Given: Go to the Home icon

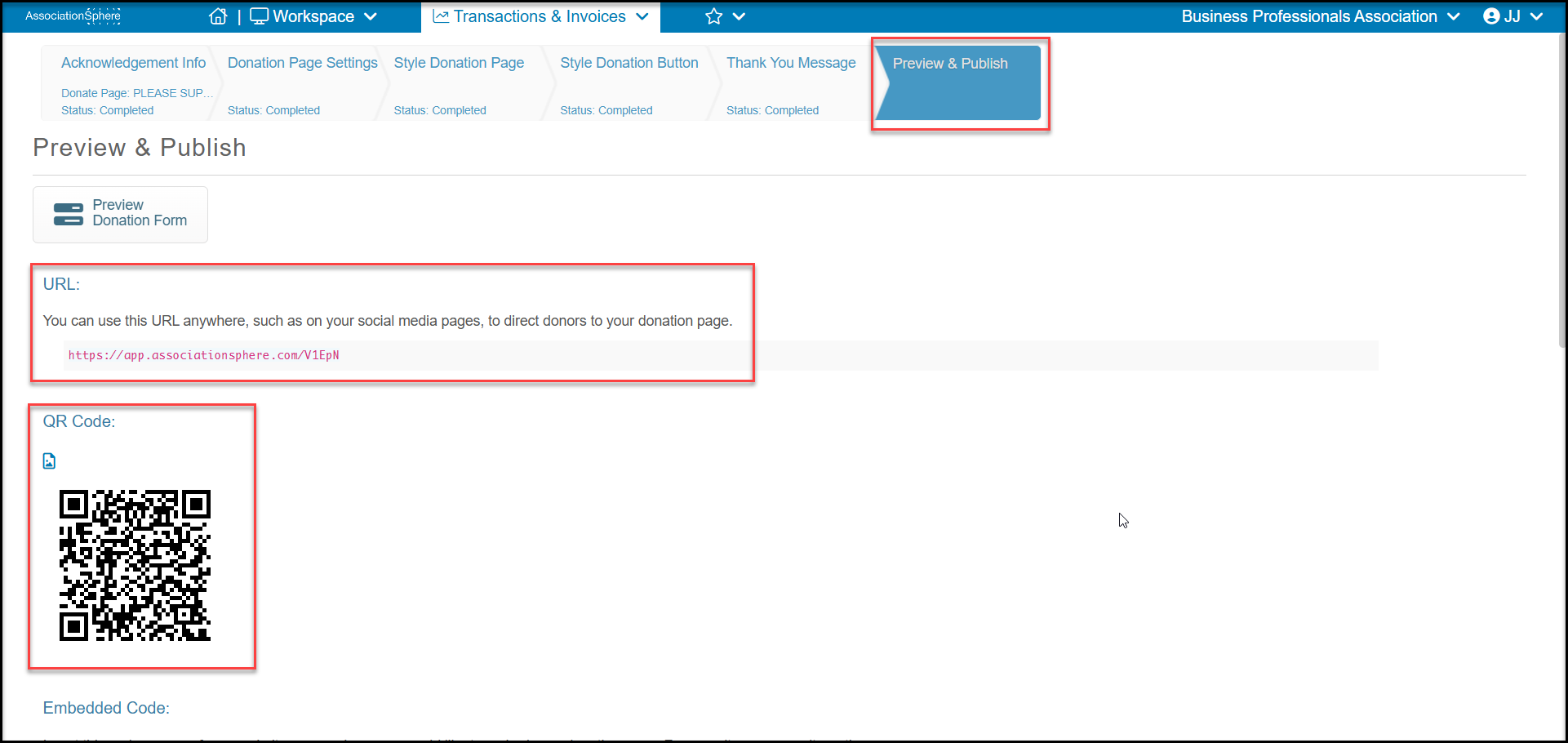Looking at the screenshot, I should coord(218,16).
